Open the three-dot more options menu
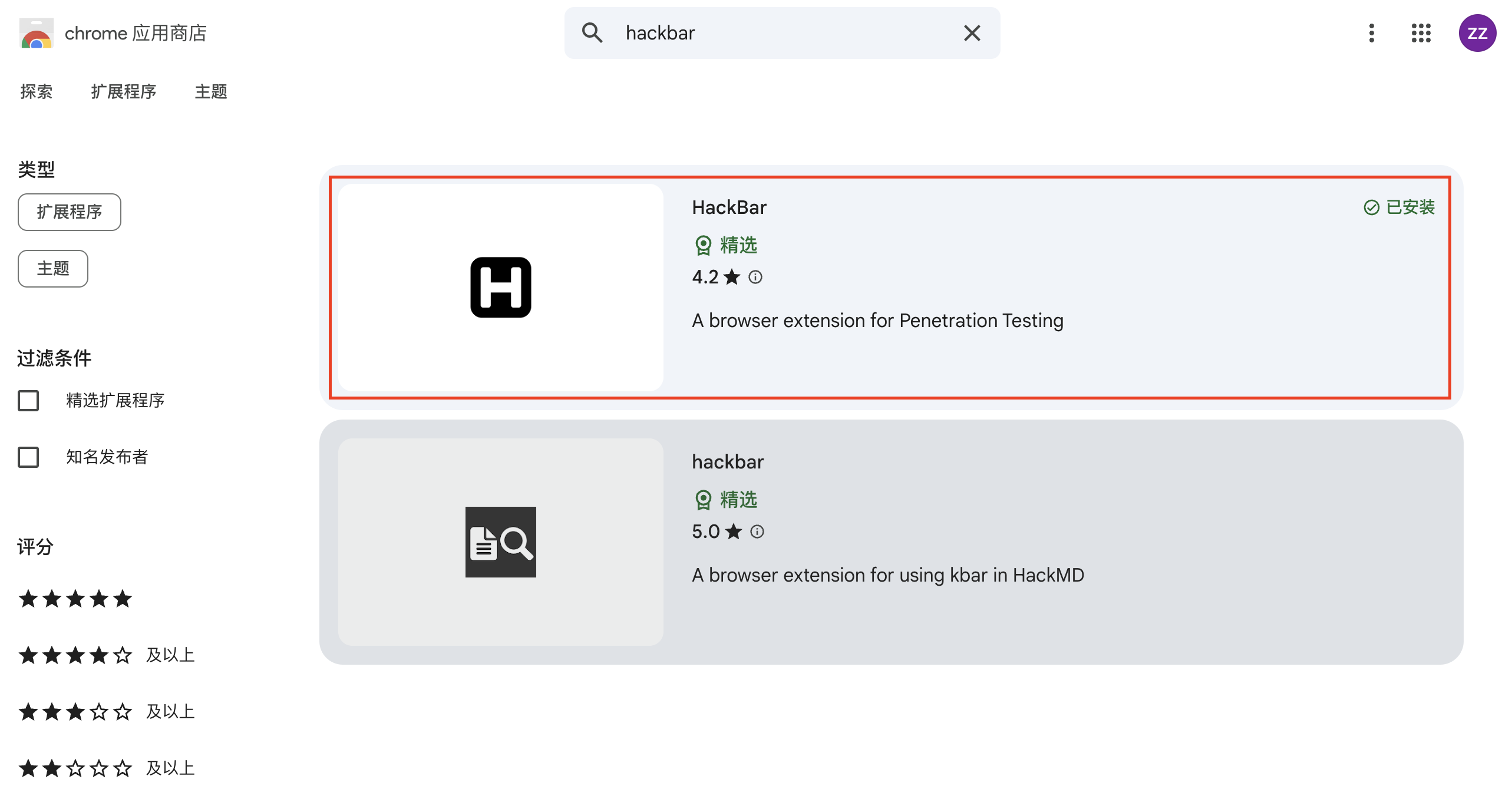This screenshot has width=1512, height=812. pos(1372,33)
